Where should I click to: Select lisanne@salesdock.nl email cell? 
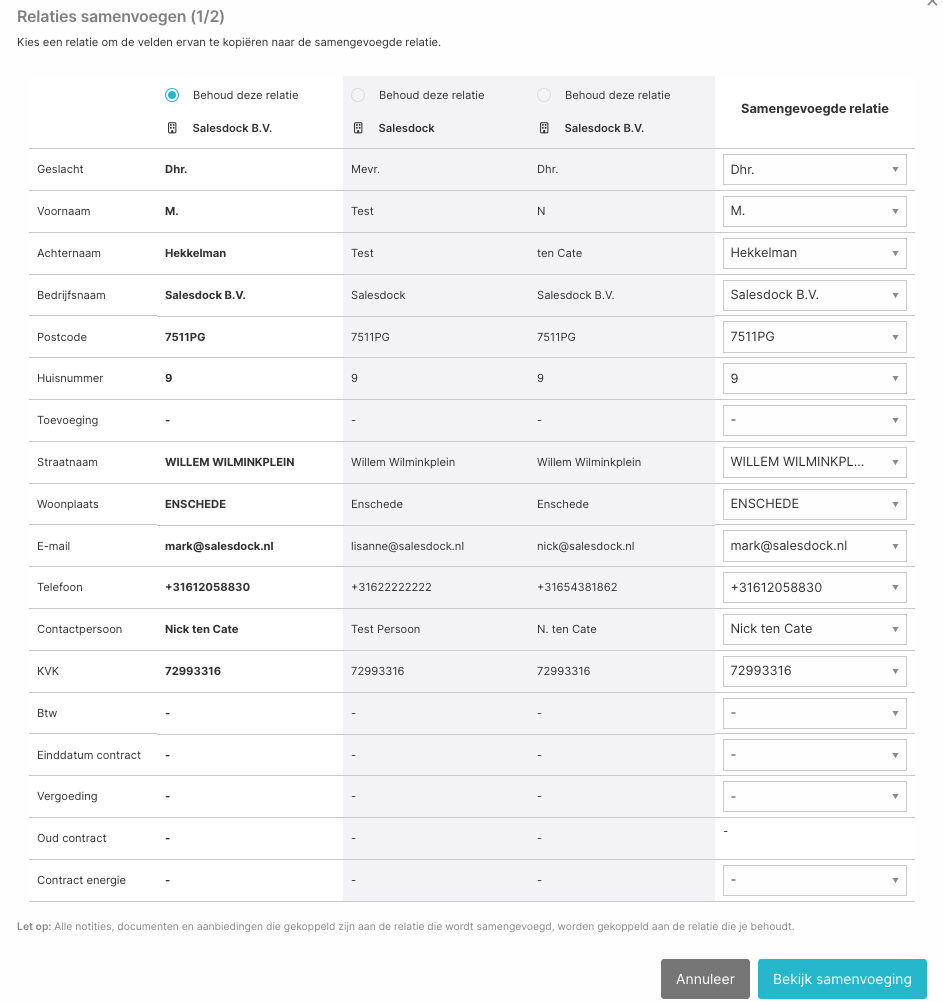[408, 546]
